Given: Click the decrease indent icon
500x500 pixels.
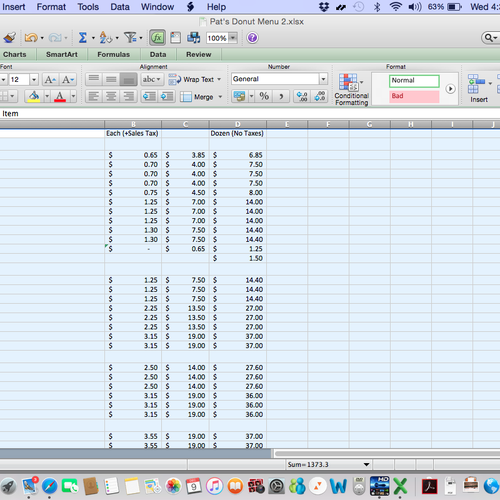Looking at the screenshot, I should pos(149,97).
